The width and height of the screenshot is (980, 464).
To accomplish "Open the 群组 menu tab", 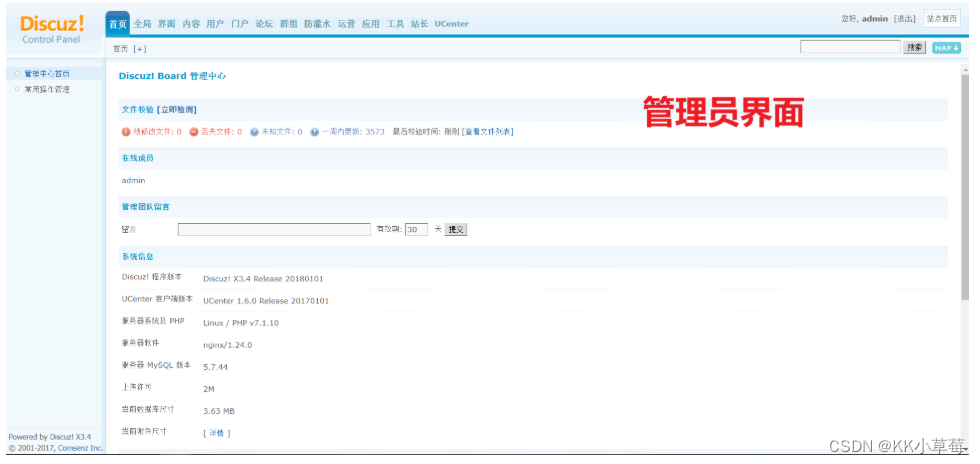I will click(289, 24).
